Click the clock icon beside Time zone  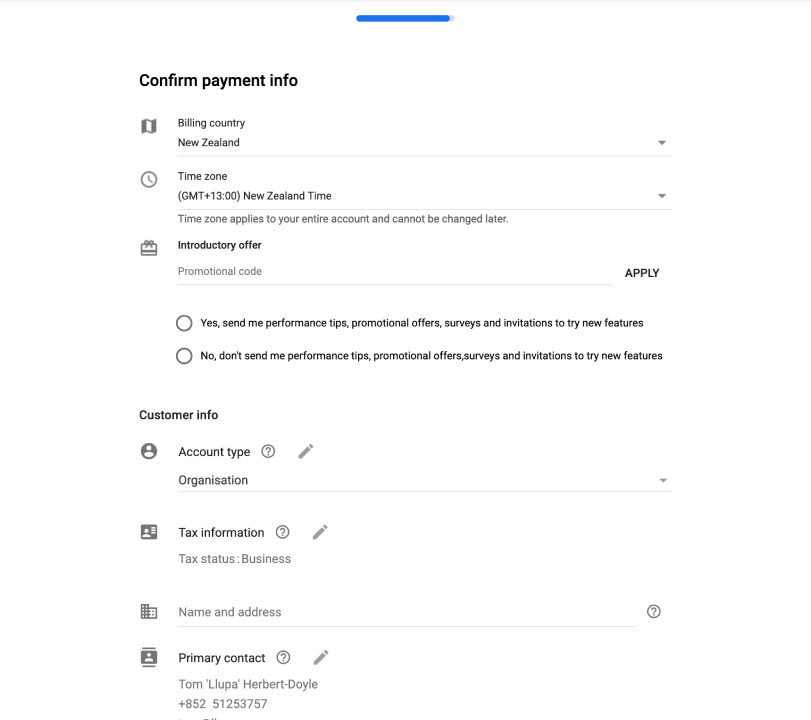click(149, 179)
